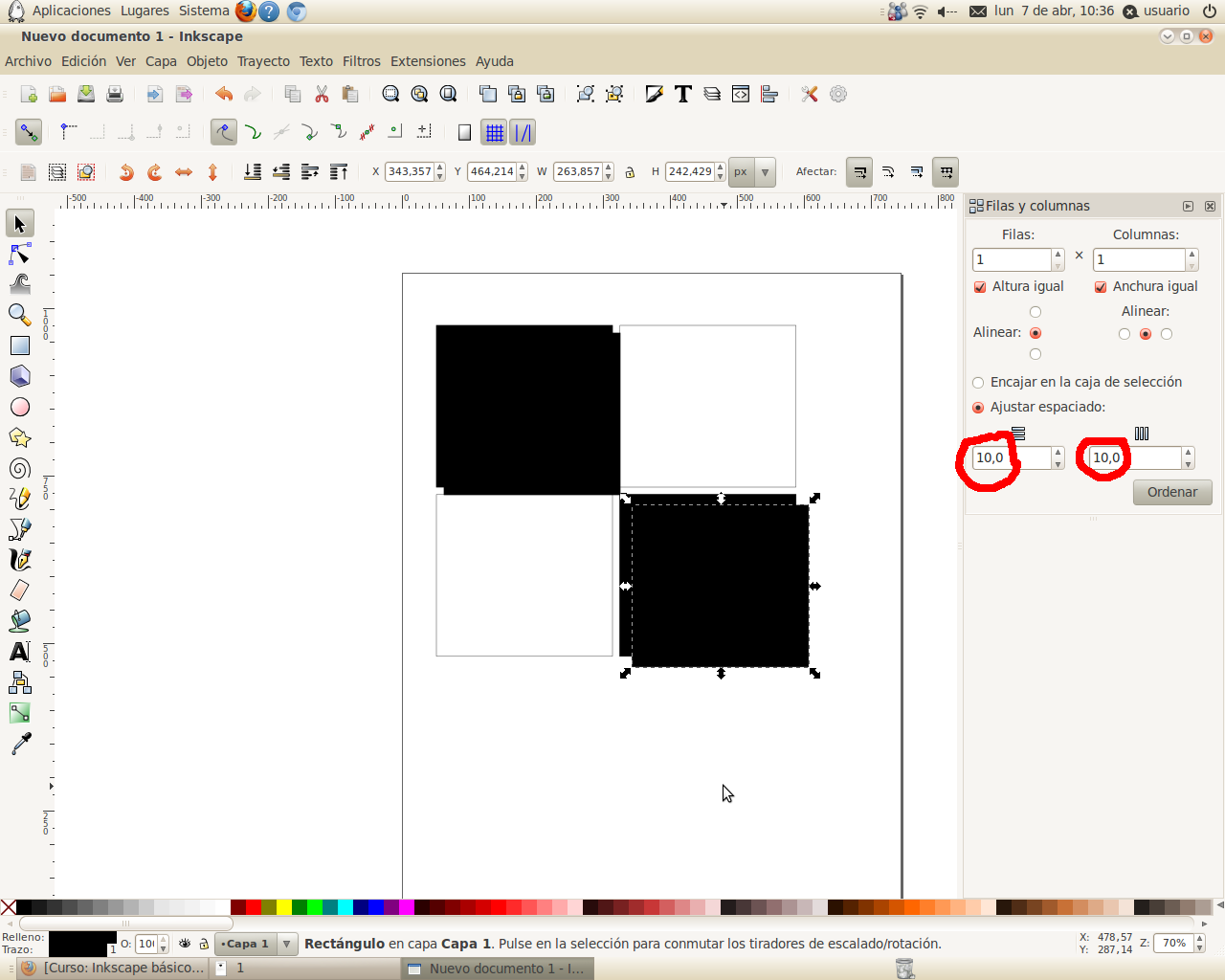Switch to the Nuevo documento 1 taskbar window

click(x=498, y=969)
